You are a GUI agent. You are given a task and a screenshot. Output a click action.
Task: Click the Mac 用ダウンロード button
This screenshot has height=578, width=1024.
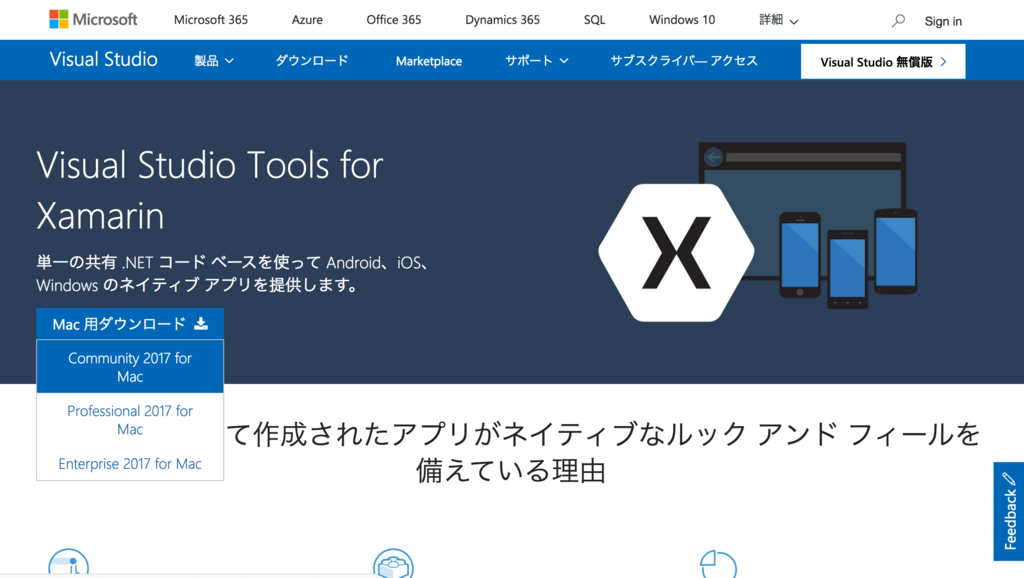[130, 324]
